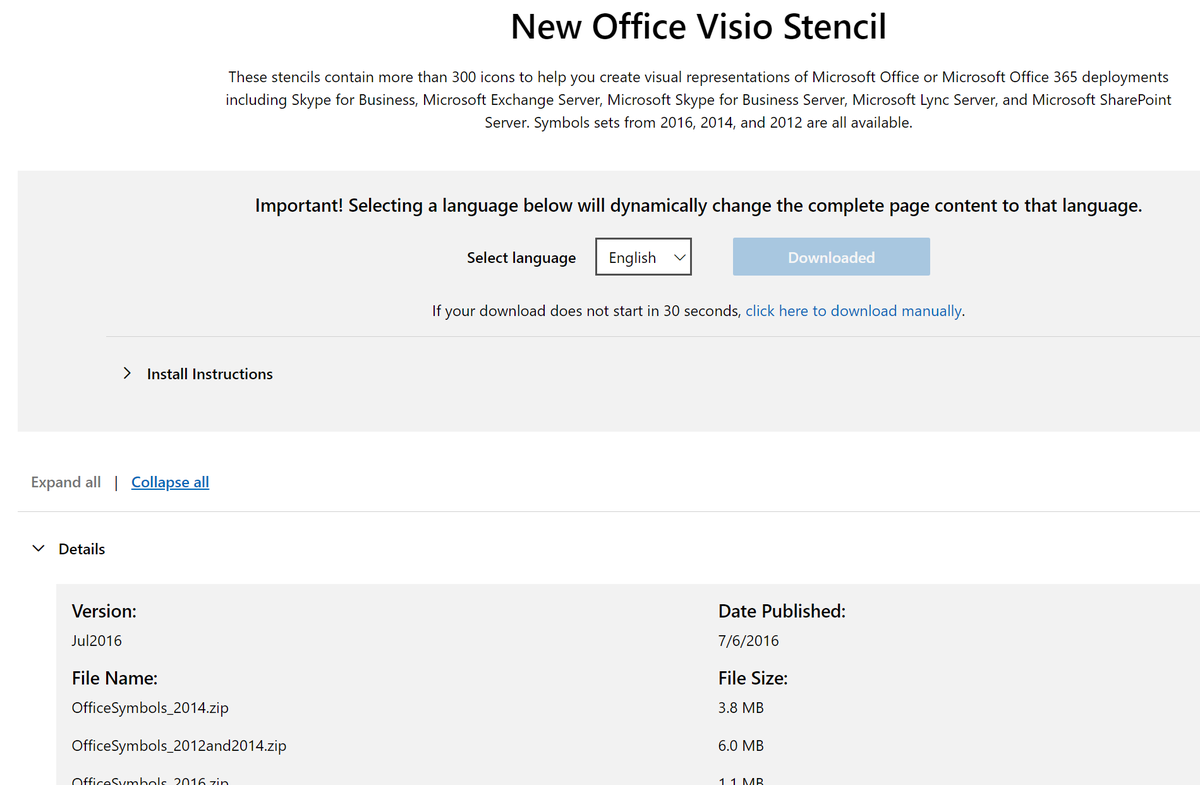1200x785 pixels.
Task: Click the File Size: label
Action: pos(753,678)
